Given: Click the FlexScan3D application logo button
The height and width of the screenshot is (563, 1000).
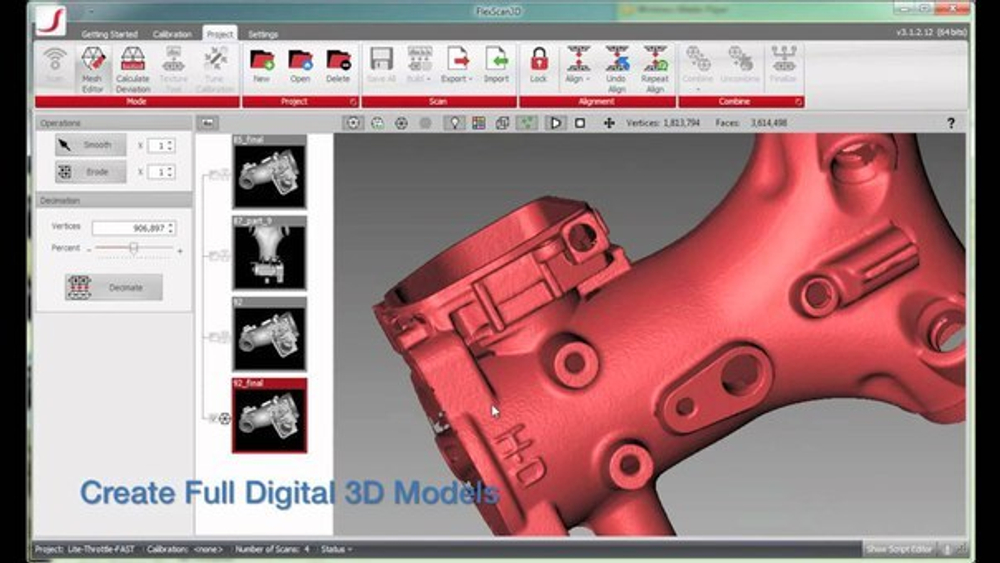Looking at the screenshot, I should coord(51,20).
